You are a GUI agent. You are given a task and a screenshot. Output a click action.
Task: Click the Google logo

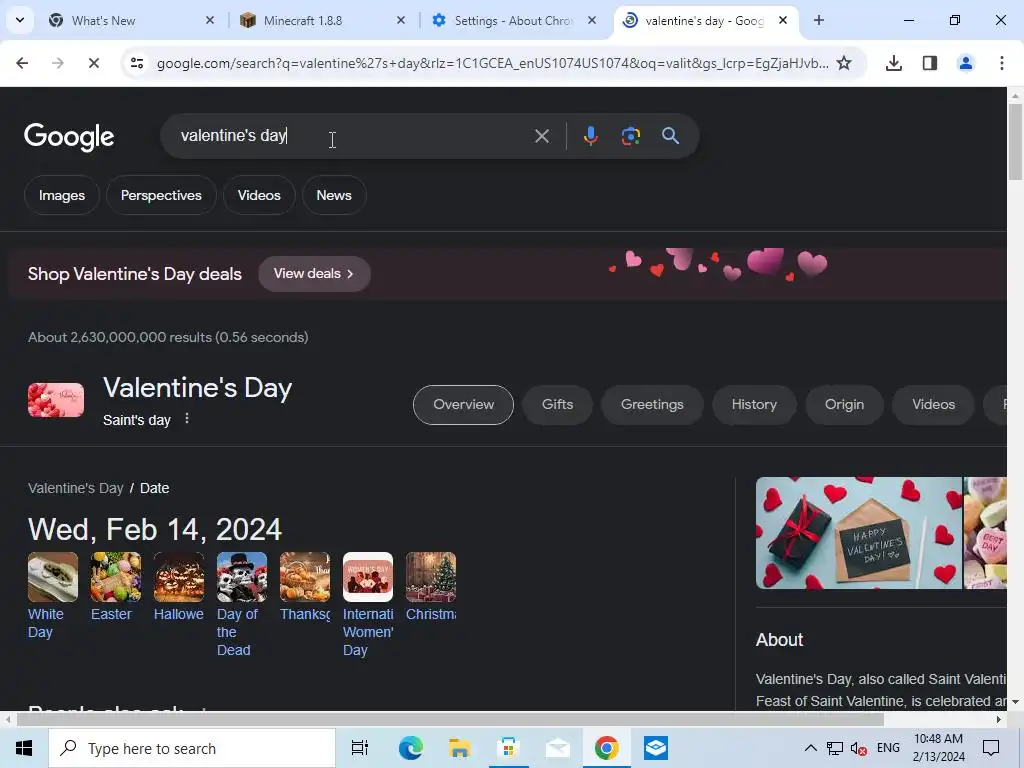click(x=69, y=136)
